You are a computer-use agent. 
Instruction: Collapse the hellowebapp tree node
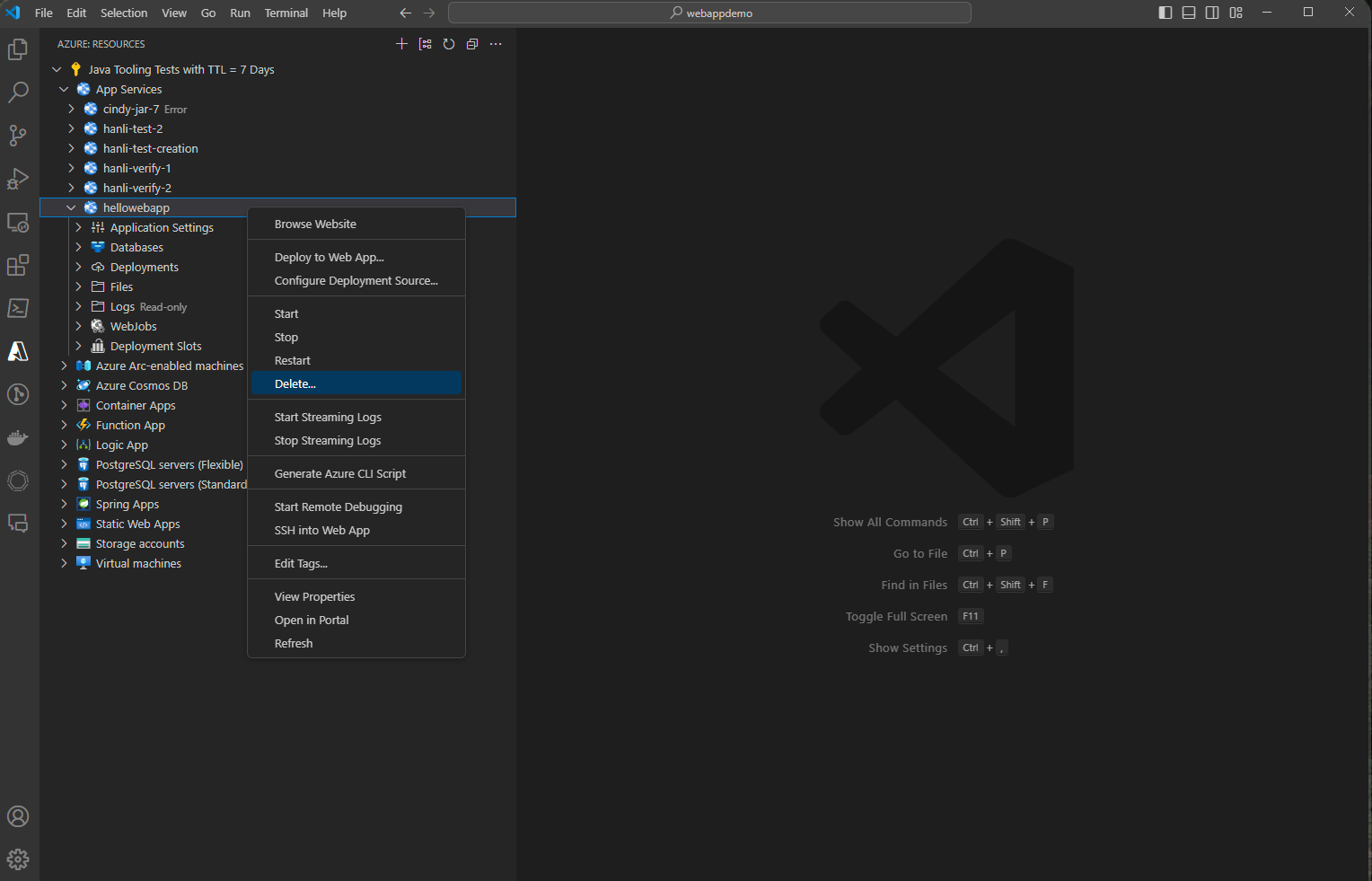click(71, 207)
